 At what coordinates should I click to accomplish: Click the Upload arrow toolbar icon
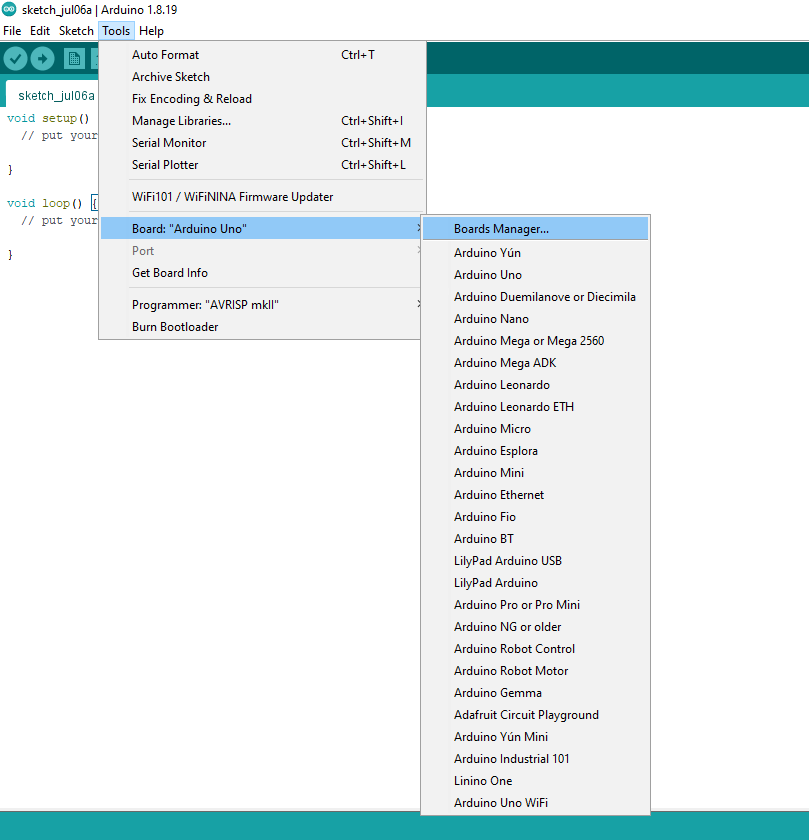[x=42, y=58]
